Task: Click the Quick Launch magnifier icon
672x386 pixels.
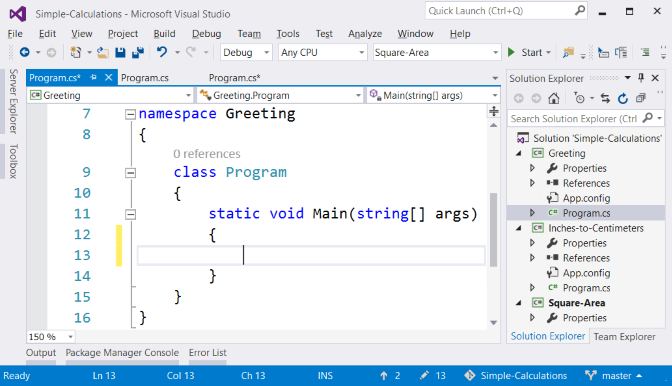Action: pyautogui.click(x=579, y=10)
